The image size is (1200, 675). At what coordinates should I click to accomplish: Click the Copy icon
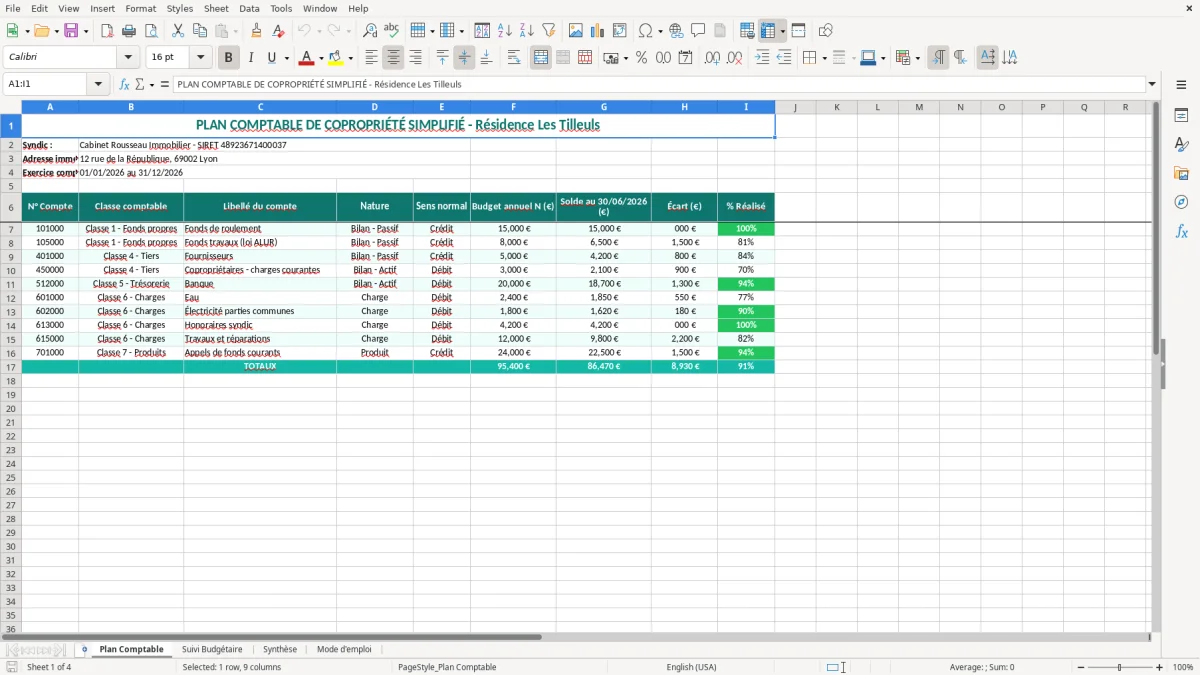point(200,31)
